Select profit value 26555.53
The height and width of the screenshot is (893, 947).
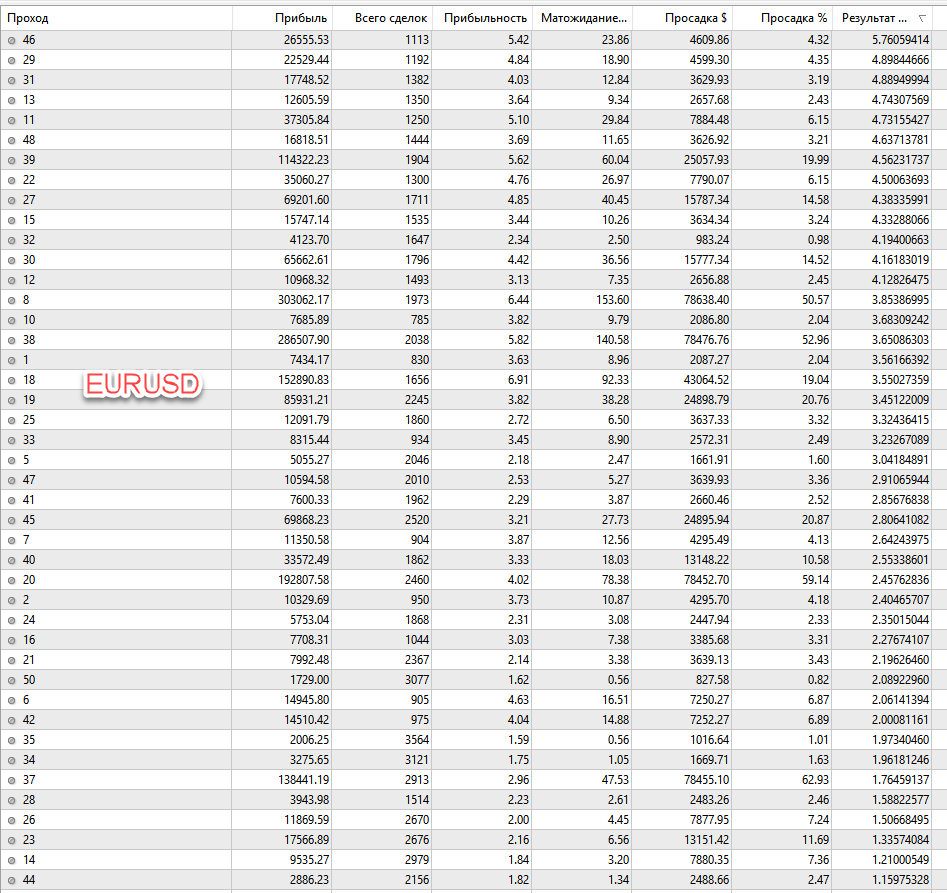(x=306, y=40)
